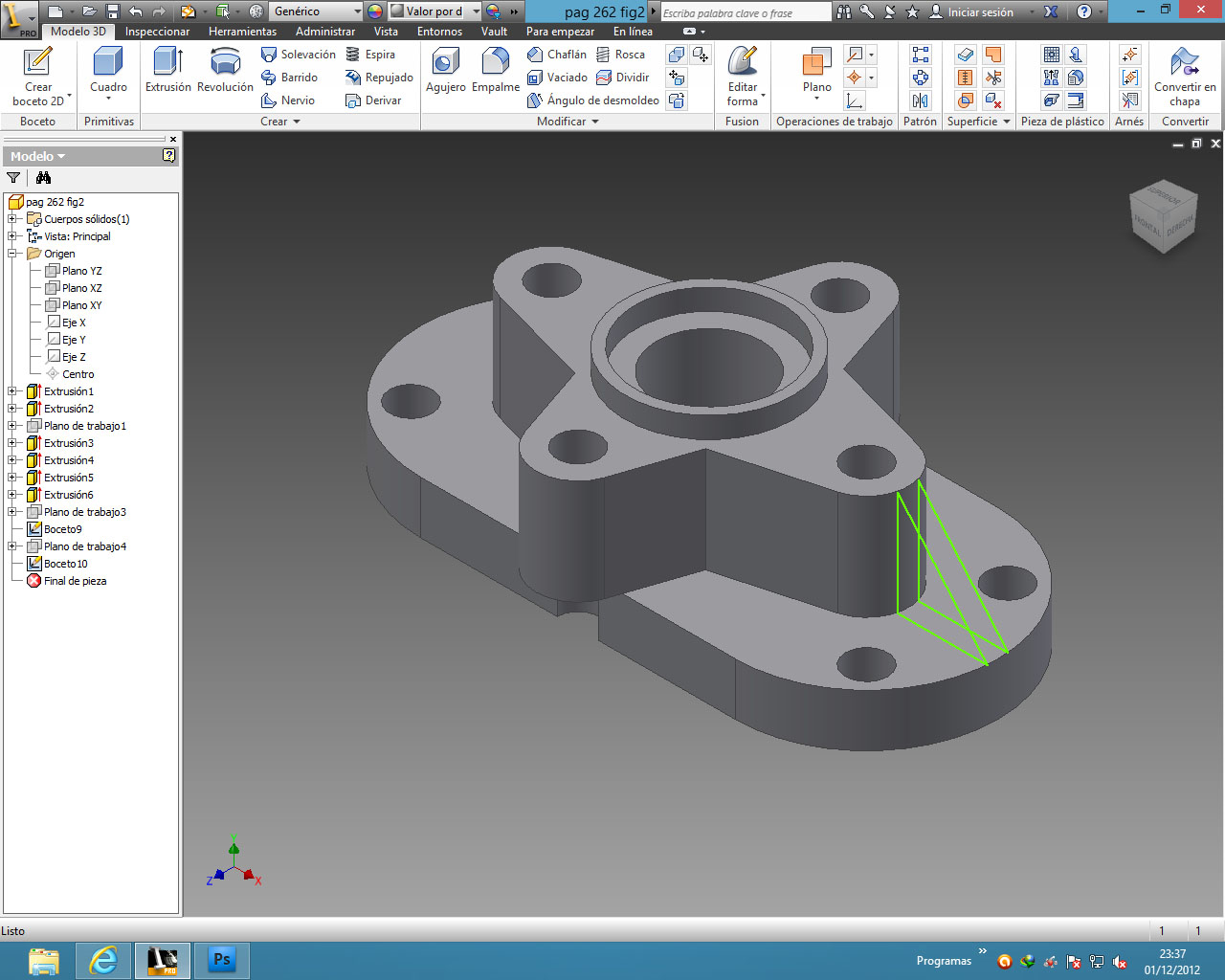The height and width of the screenshot is (980, 1225).
Task: Expand Extrusión1 in the model tree
Action: click(12, 391)
